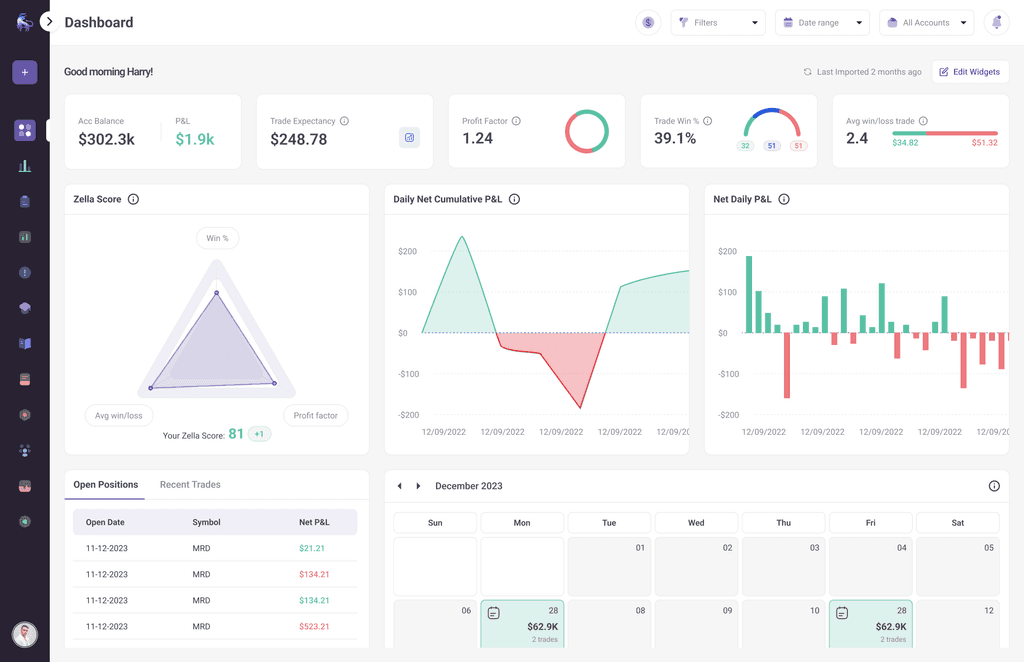Click the unicorn logo in the sidebar
This screenshot has height=662, width=1024.
coord(24,22)
